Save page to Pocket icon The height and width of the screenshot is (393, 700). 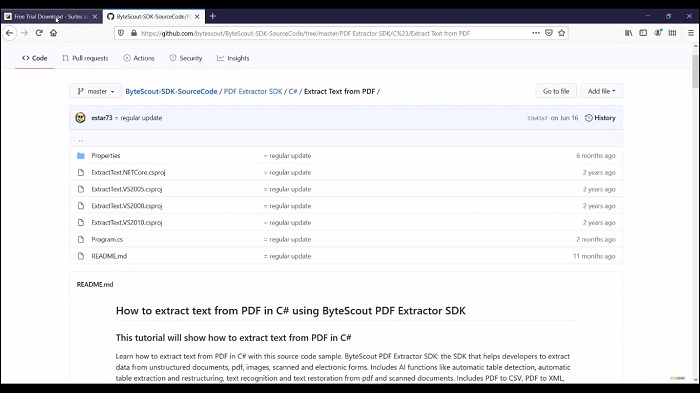pos(549,33)
